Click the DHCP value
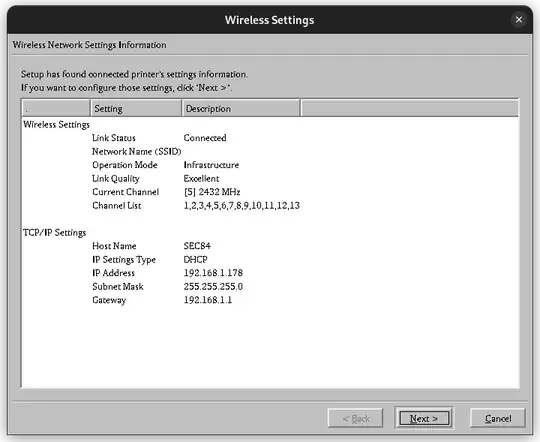Viewport: 540px width, 442px height. tap(195, 259)
